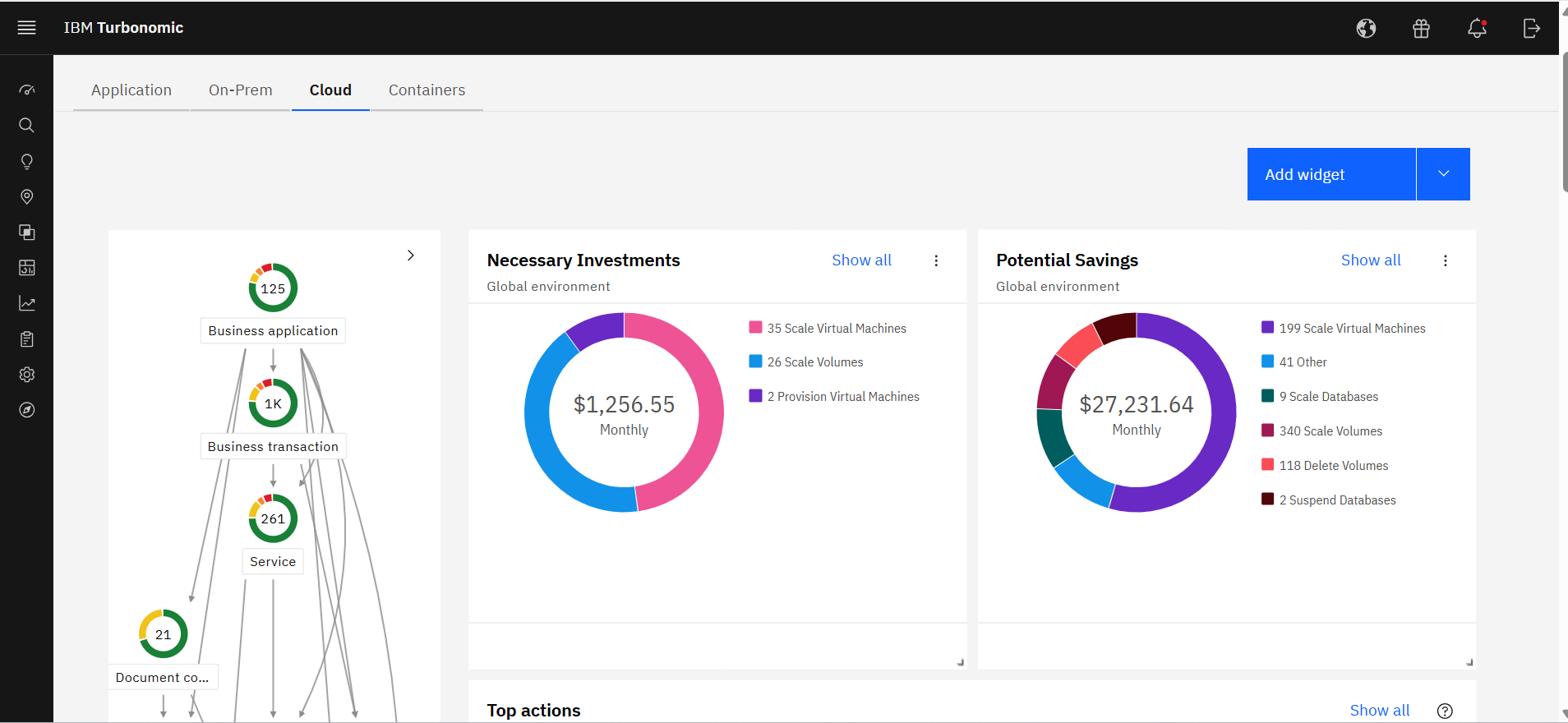This screenshot has width=1568, height=723.
Task: Click the location pin icon in sidebar
Action: pyautogui.click(x=26, y=197)
